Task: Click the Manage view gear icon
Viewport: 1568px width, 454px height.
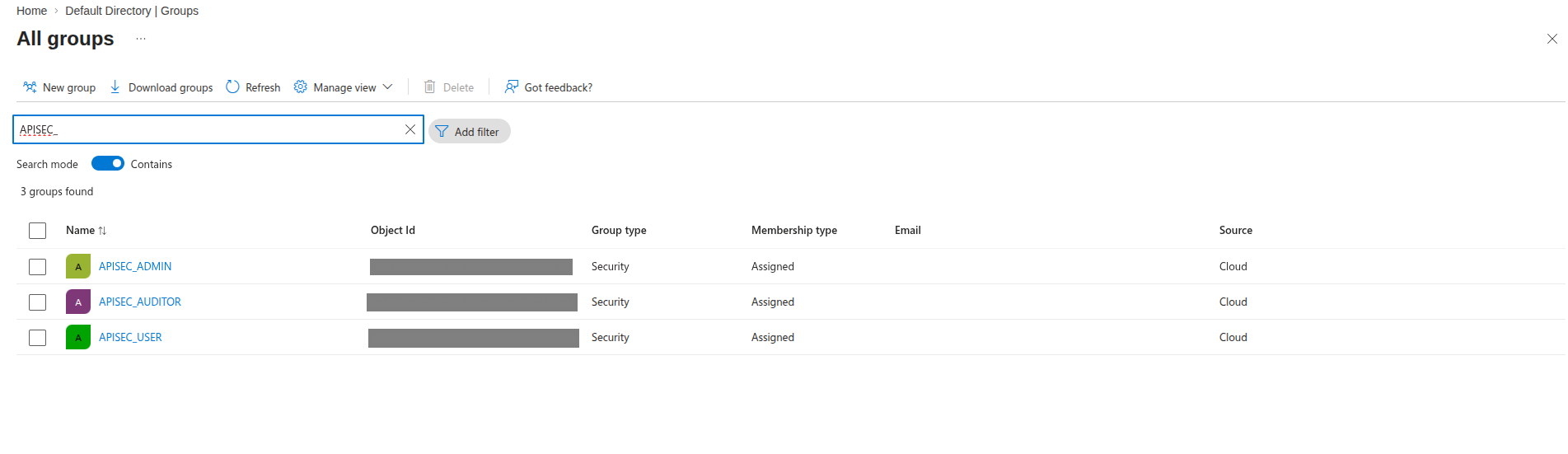Action: point(301,87)
